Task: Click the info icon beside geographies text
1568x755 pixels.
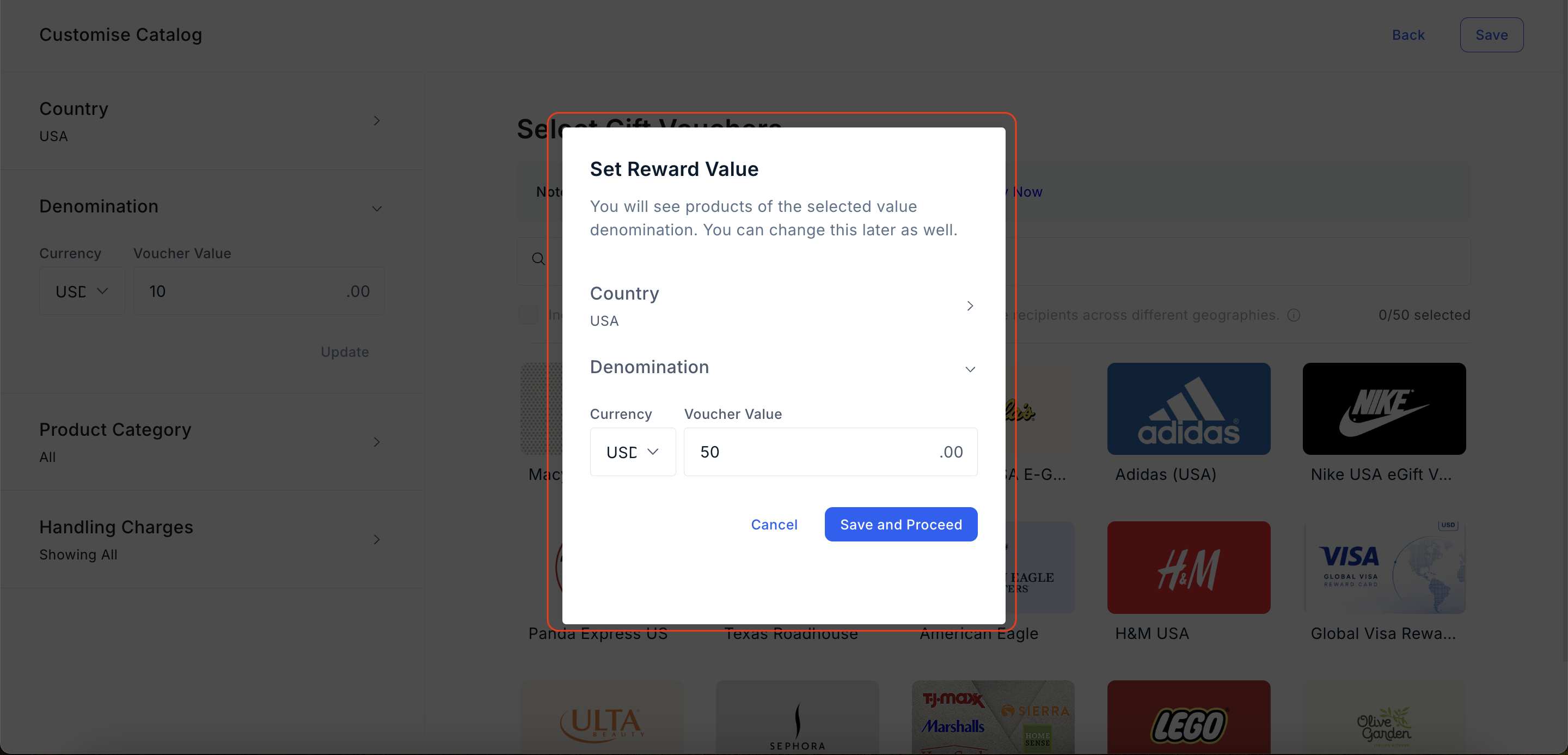Action: 1294,315
